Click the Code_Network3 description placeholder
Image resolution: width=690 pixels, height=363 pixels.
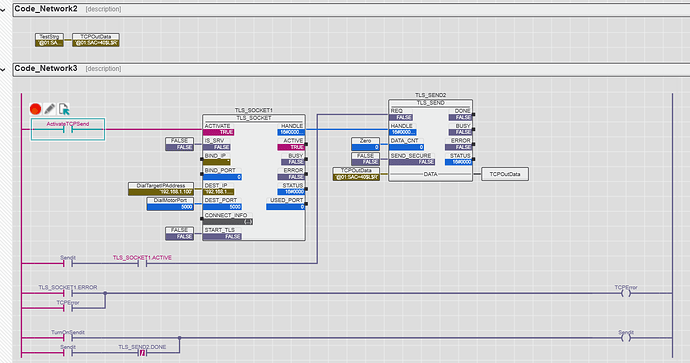click(x=103, y=69)
